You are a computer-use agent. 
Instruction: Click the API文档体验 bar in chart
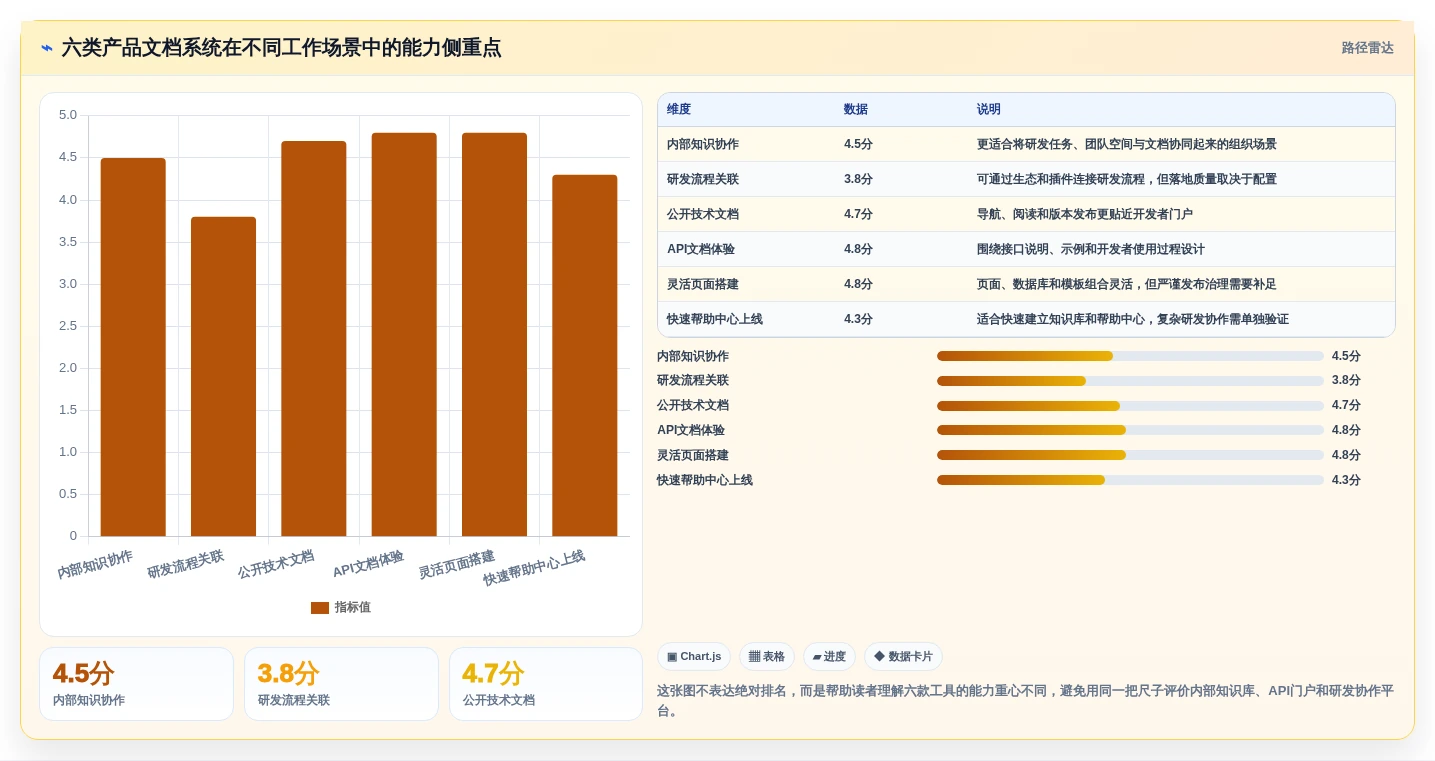[x=404, y=334]
